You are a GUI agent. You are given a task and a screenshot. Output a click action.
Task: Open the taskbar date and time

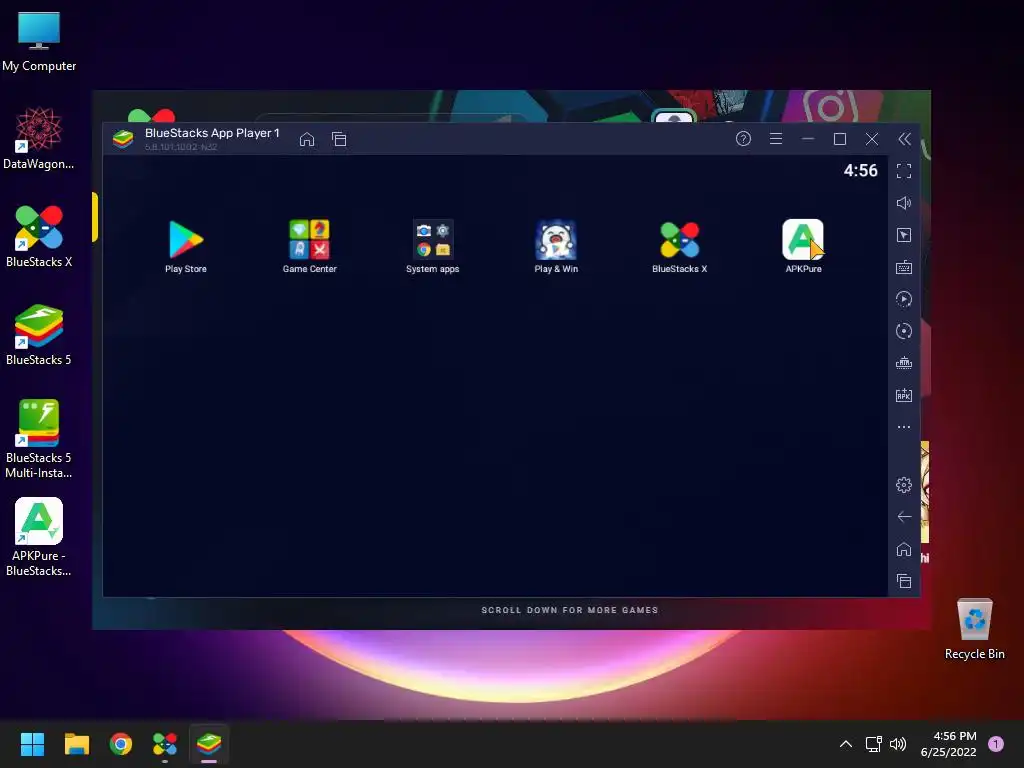[948, 744]
